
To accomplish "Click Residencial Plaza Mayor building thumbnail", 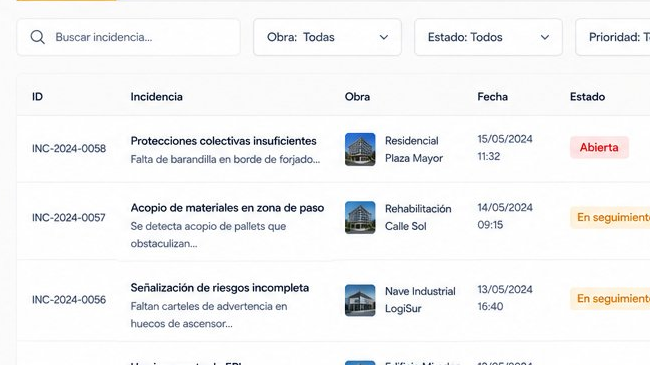I will [360, 149].
